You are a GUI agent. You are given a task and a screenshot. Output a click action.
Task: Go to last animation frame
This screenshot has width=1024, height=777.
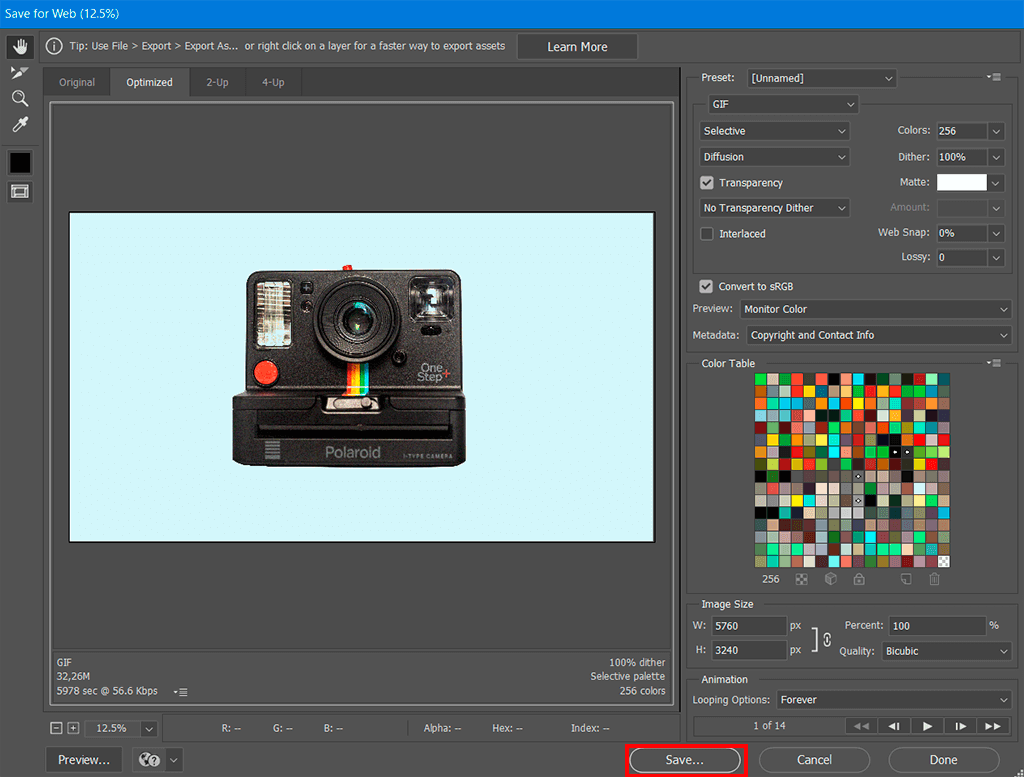pos(993,726)
